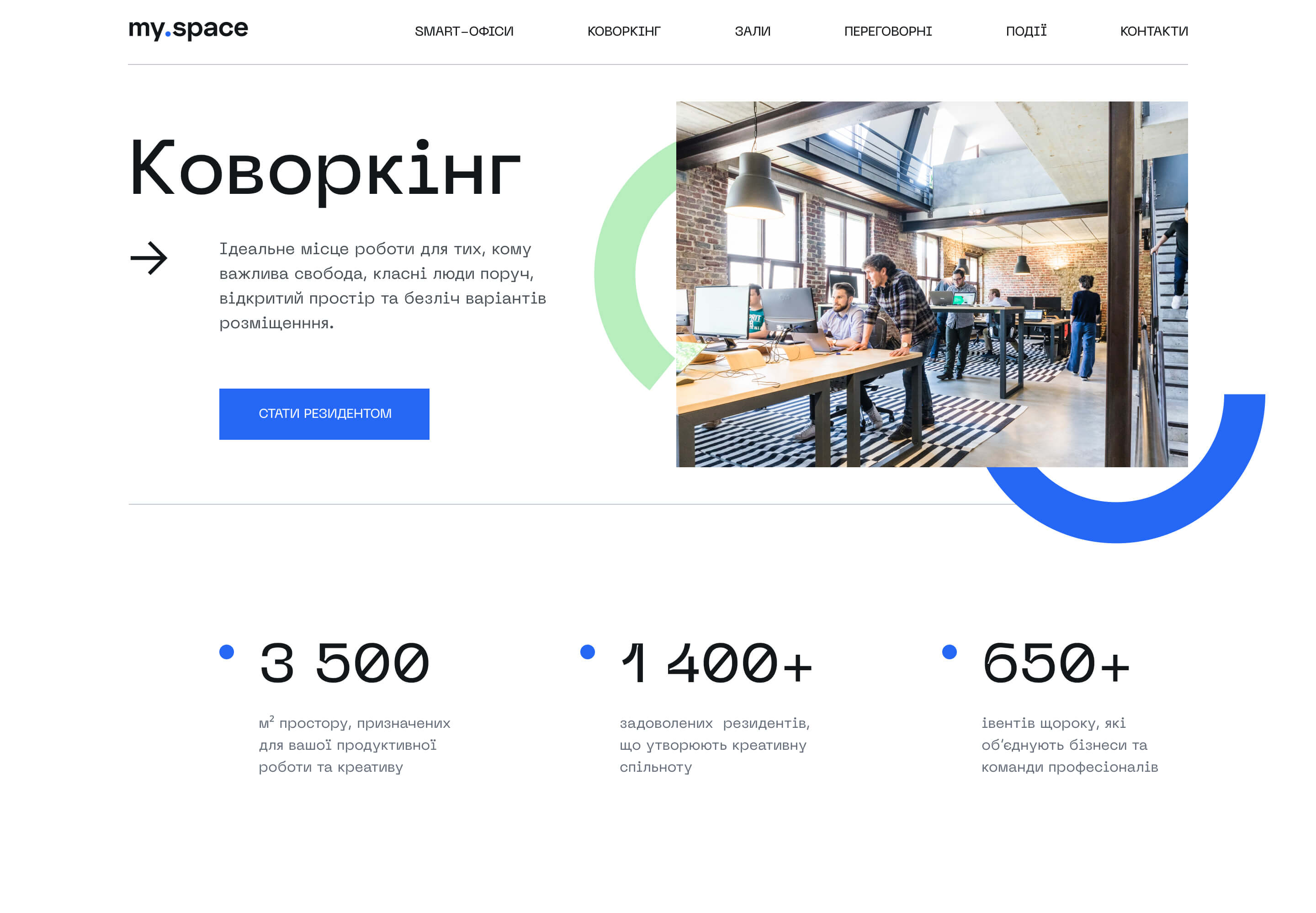The height and width of the screenshot is (913, 1316).
Task: Open the КОВОРКІНГ menu item
Action: [623, 32]
